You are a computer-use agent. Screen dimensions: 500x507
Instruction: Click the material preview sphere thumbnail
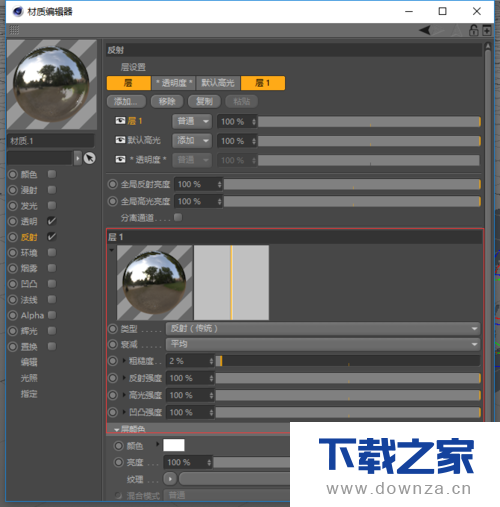point(52,85)
